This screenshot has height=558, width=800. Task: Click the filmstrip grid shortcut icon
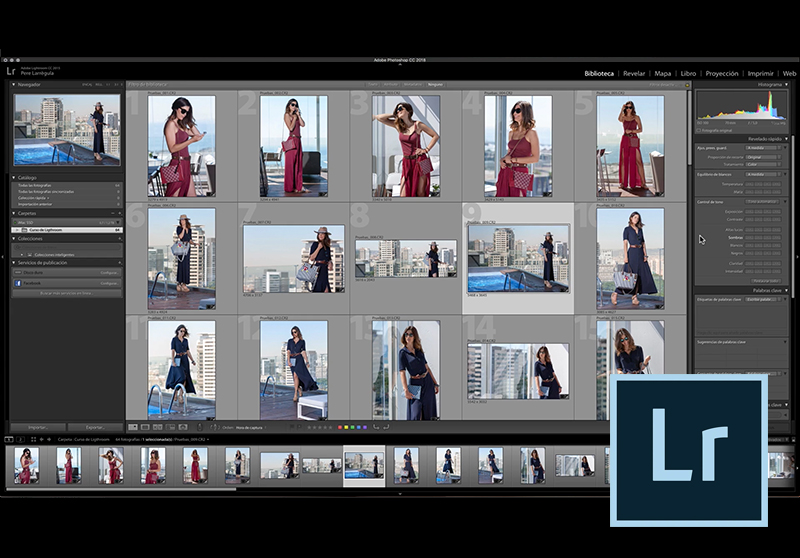[35, 439]
